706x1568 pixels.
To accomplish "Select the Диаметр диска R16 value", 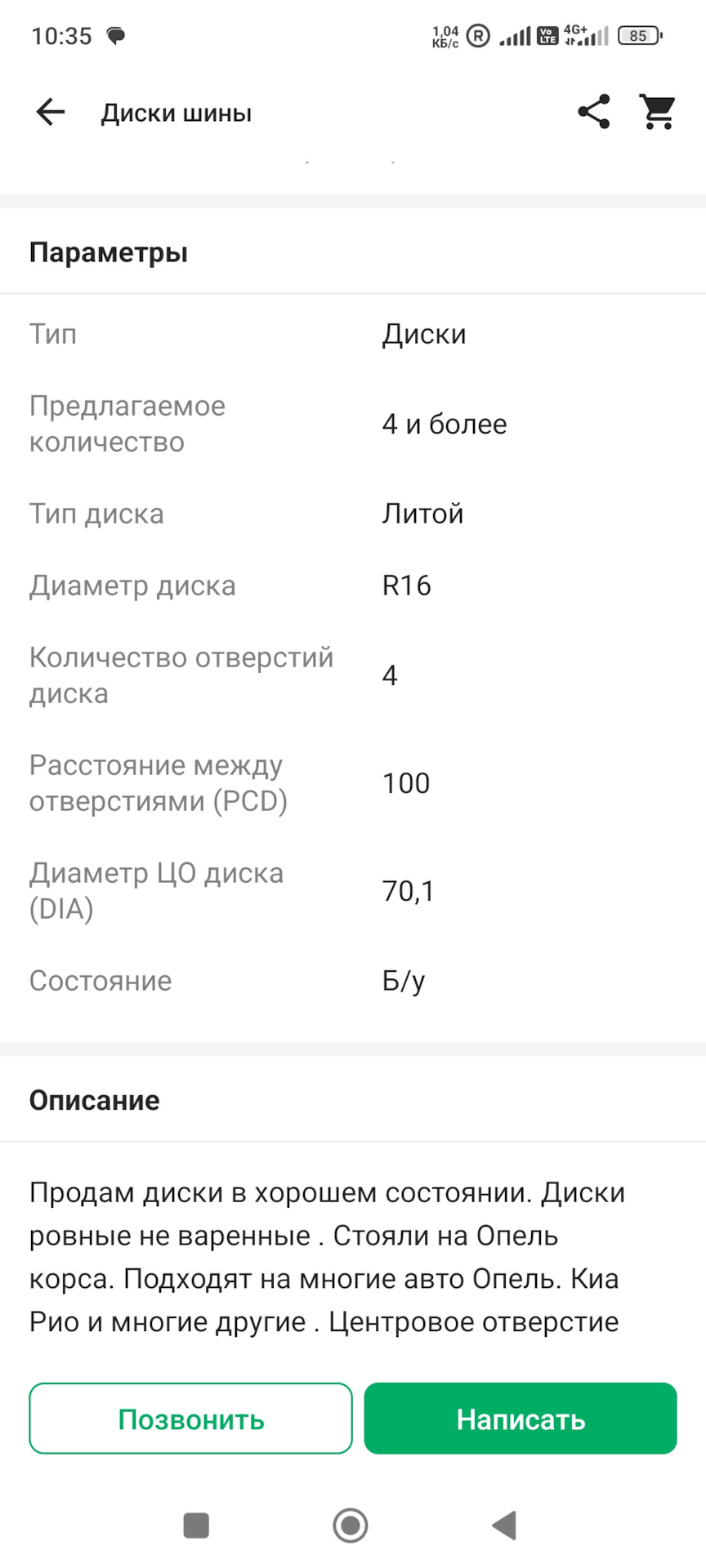I will coord(407,586).
